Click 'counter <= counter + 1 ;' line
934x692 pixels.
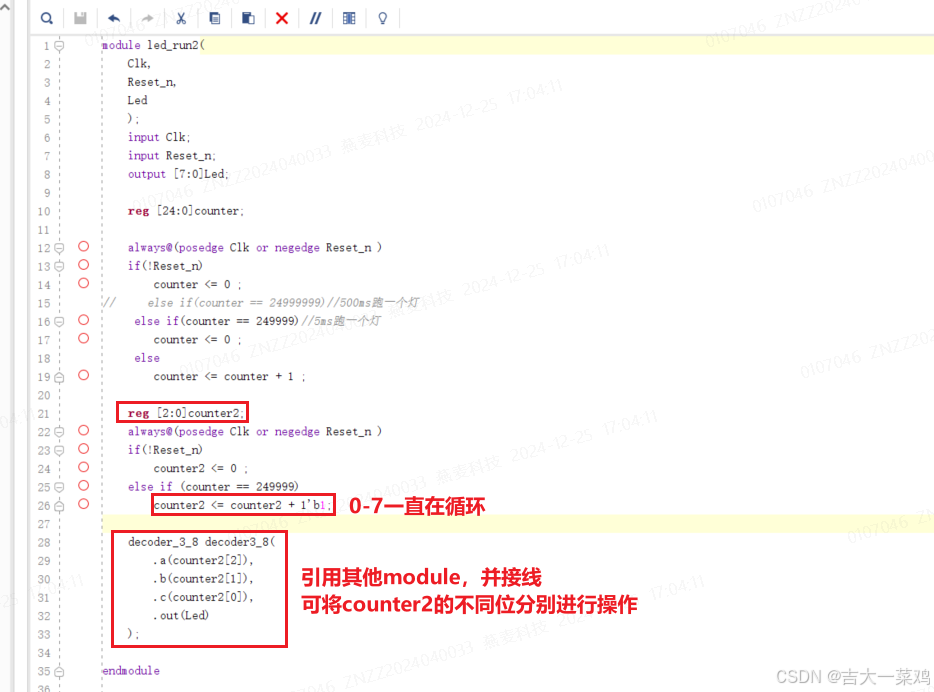click(229, 377)
